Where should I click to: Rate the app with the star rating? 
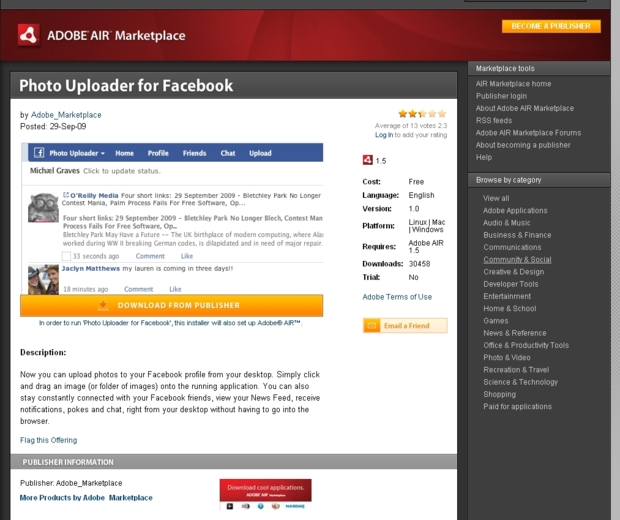[x=422, y=114]
